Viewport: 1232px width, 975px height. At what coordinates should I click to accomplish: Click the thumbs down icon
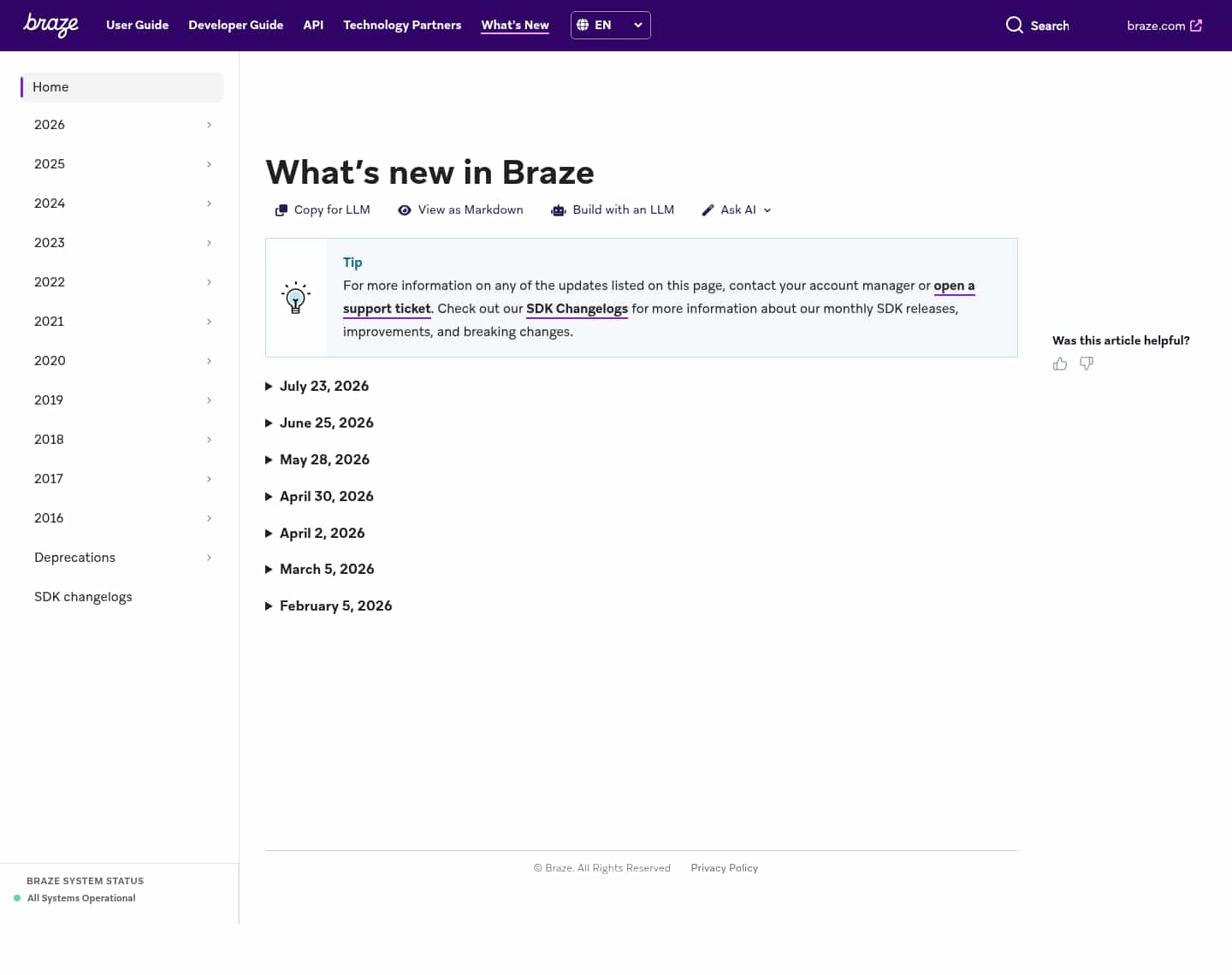click(x=1087, y=363)
